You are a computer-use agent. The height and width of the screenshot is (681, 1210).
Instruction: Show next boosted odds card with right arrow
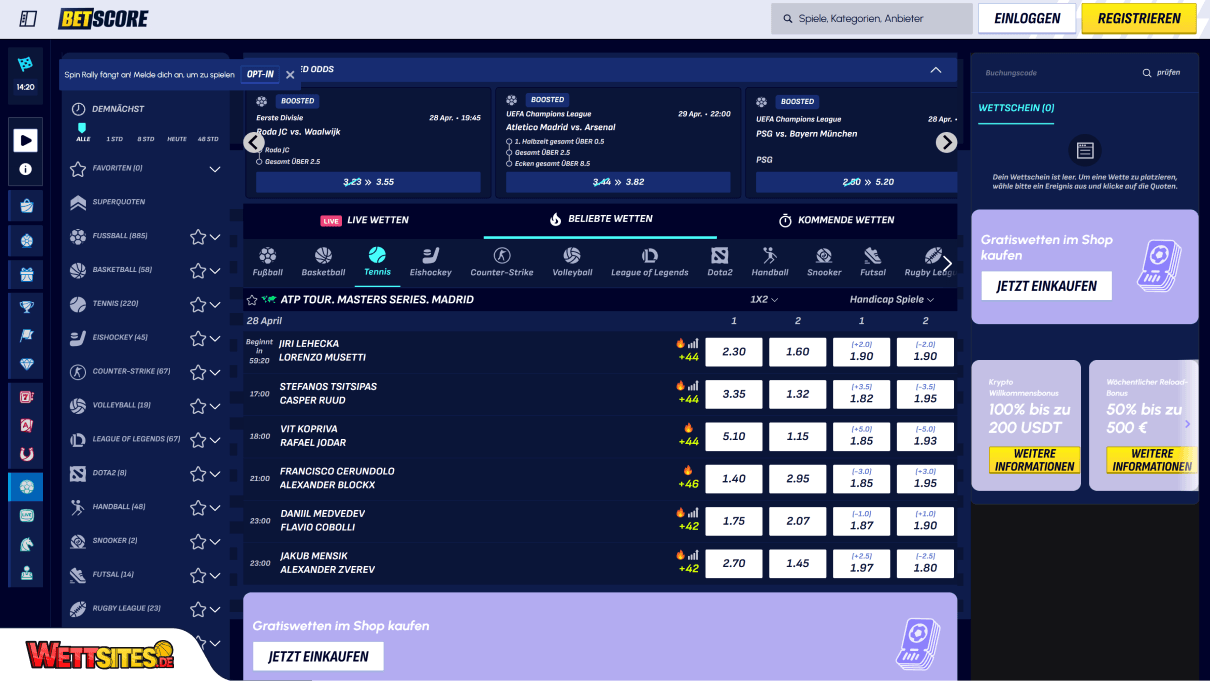[x=946, y=143]
